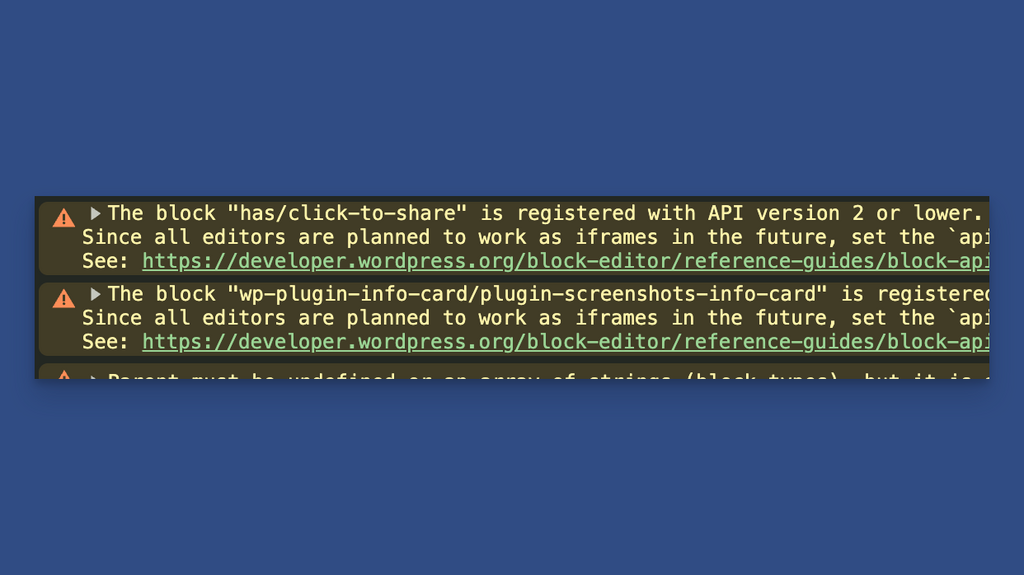Viewport: 1024px width, 575px height.
Task: Click 'Since all editors' line in second warning
Action: coord(536,318)
